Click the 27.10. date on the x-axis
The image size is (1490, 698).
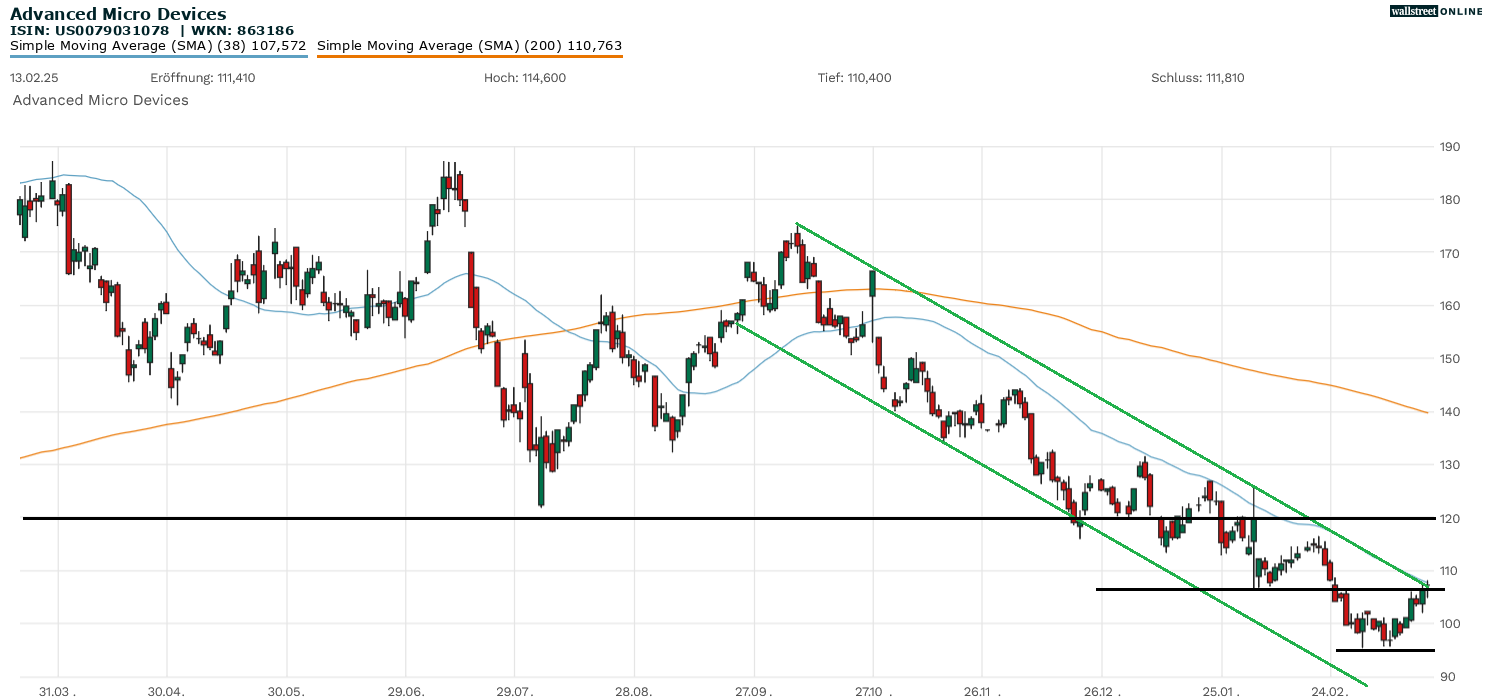pyautogui.click(x=873, y=691)
